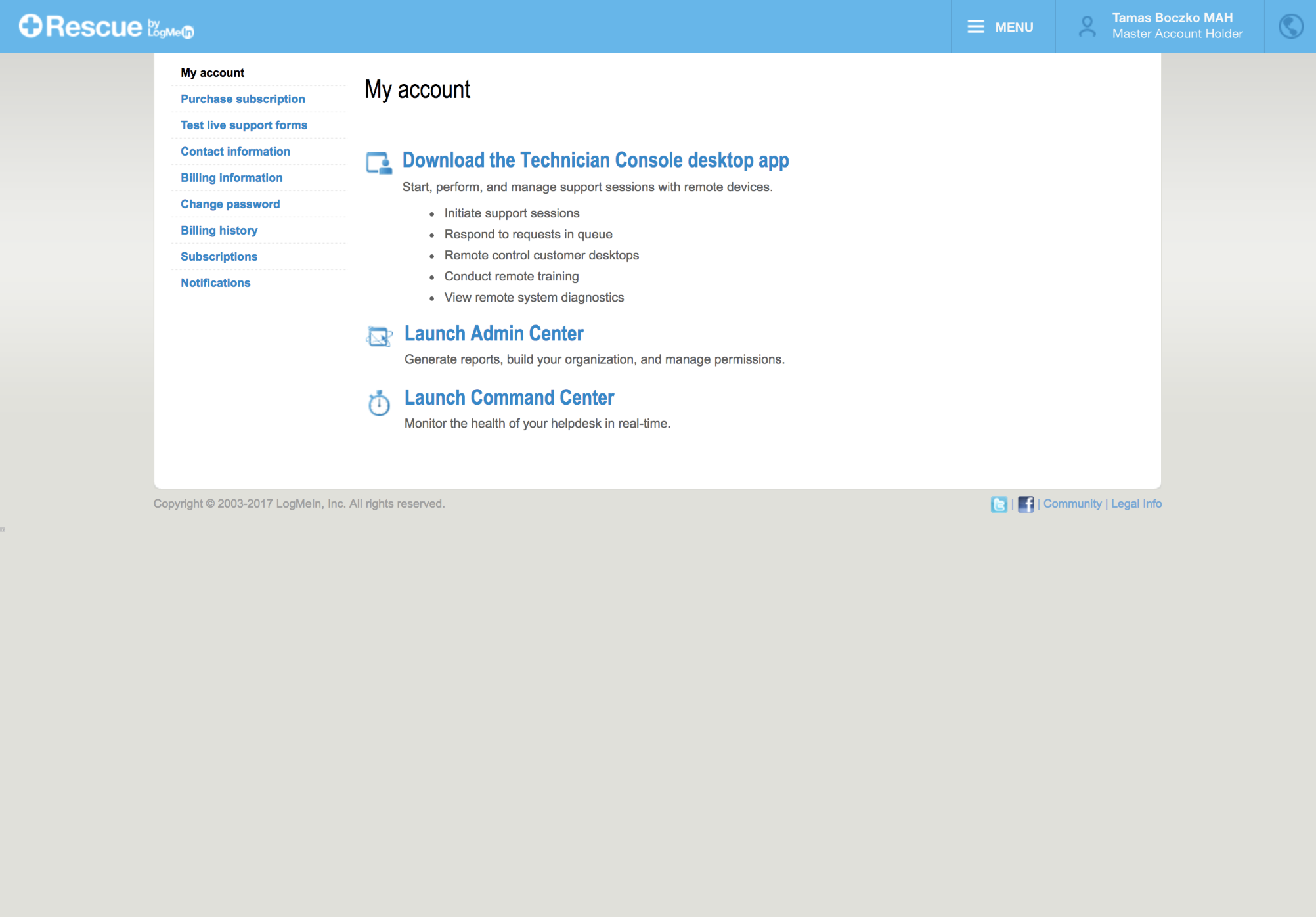The image size is (1316, 917).
Task: Open the Twitter icon in footer
Action: pyautogui.click(x=999, y=504)
